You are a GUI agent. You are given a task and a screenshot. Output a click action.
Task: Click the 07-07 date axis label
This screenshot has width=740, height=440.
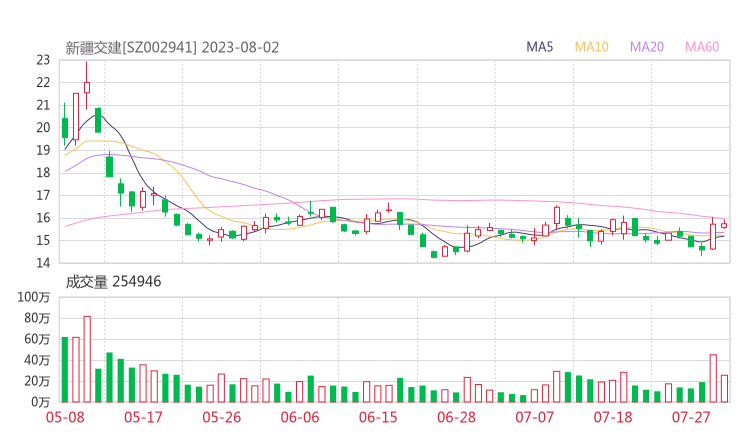[534, 417]
